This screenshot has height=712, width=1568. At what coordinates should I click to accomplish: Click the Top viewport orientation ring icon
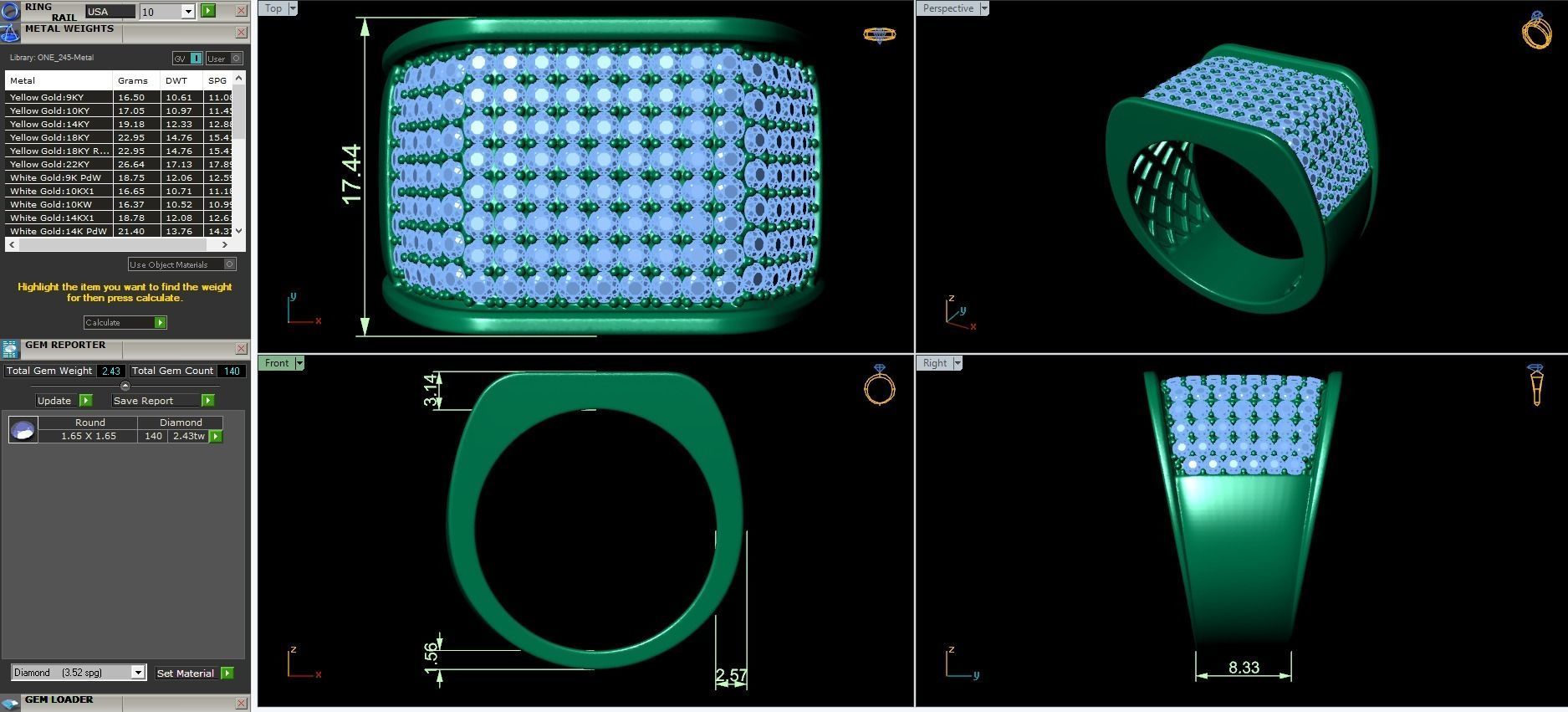tap(879, 34)
